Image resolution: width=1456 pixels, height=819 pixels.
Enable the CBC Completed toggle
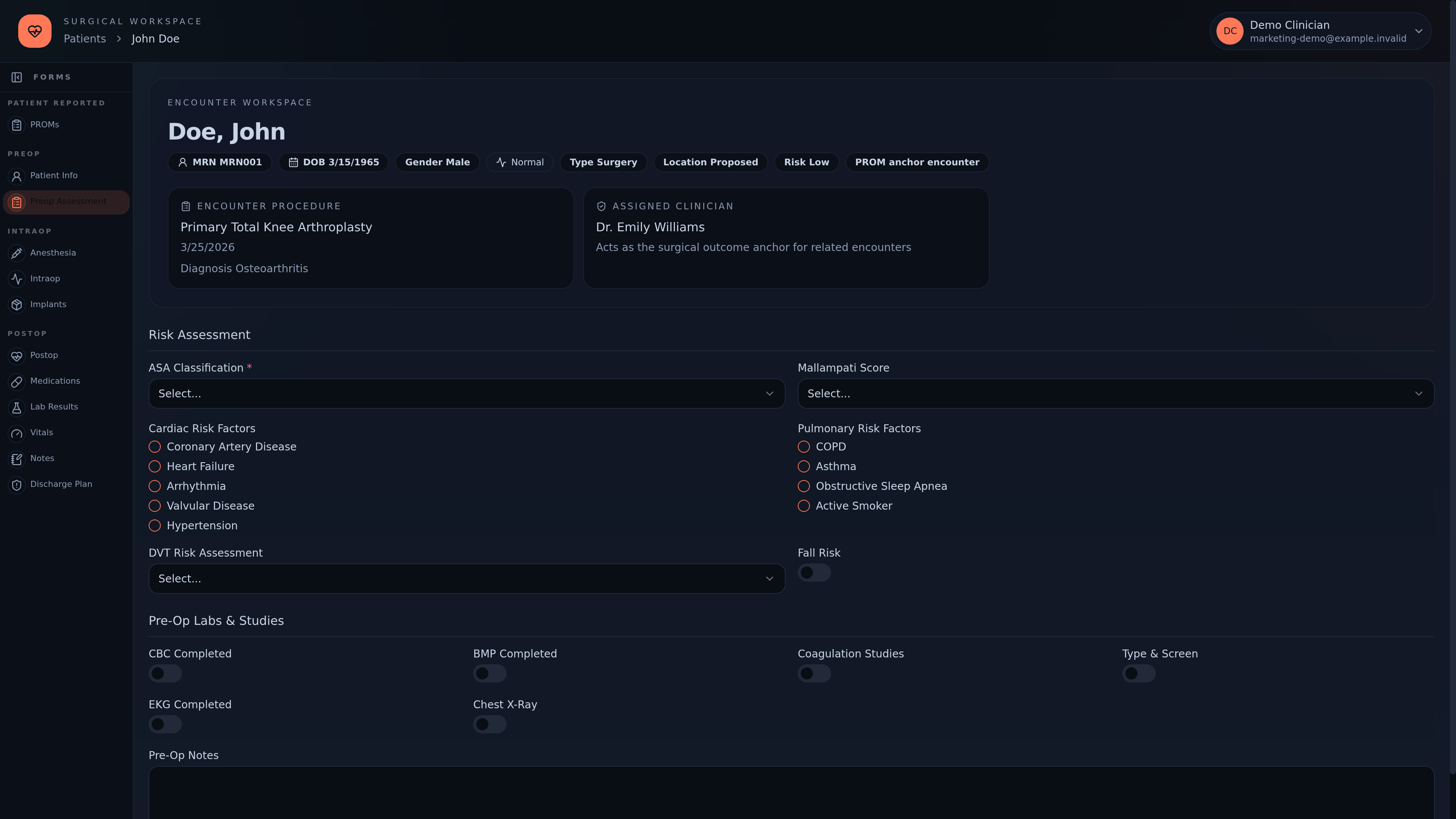tap(165, 673)
